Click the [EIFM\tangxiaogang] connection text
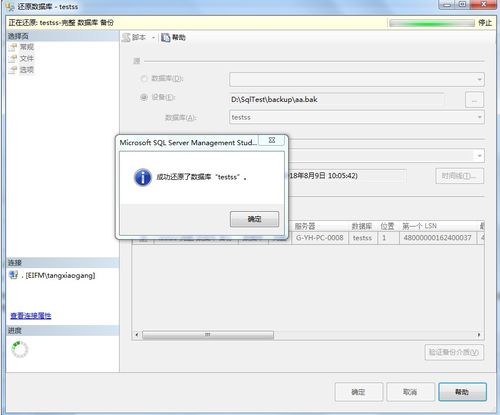This screenshot has height=415, width=500. point(60,276)
